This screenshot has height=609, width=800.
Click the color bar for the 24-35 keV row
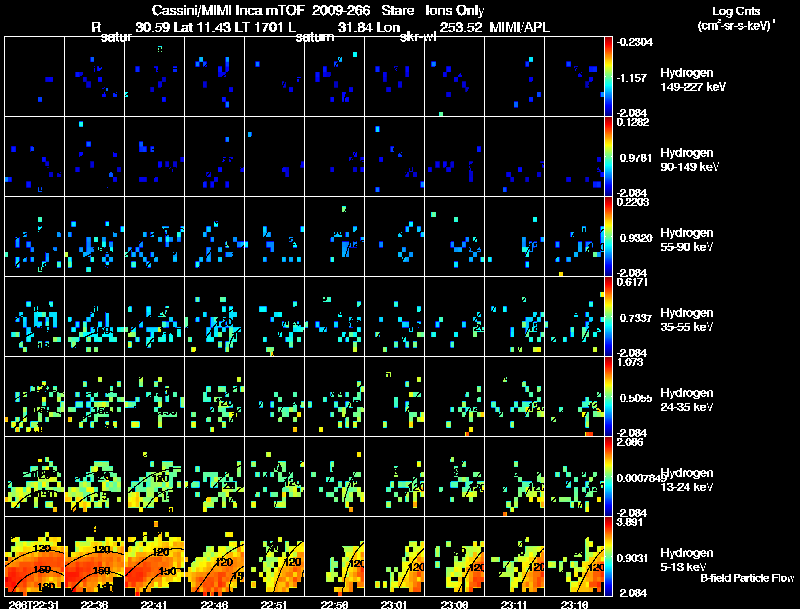point(608,396)
